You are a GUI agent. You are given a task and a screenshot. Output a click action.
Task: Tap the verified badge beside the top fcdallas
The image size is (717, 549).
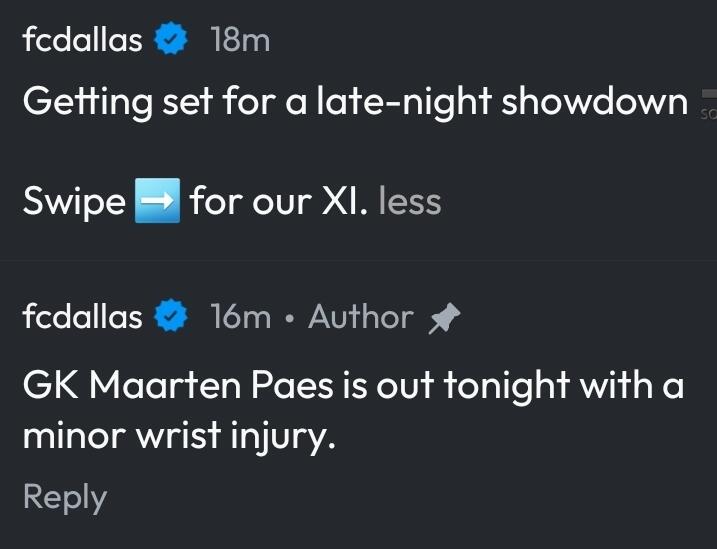pyautogui.click(x=172, y=41)
